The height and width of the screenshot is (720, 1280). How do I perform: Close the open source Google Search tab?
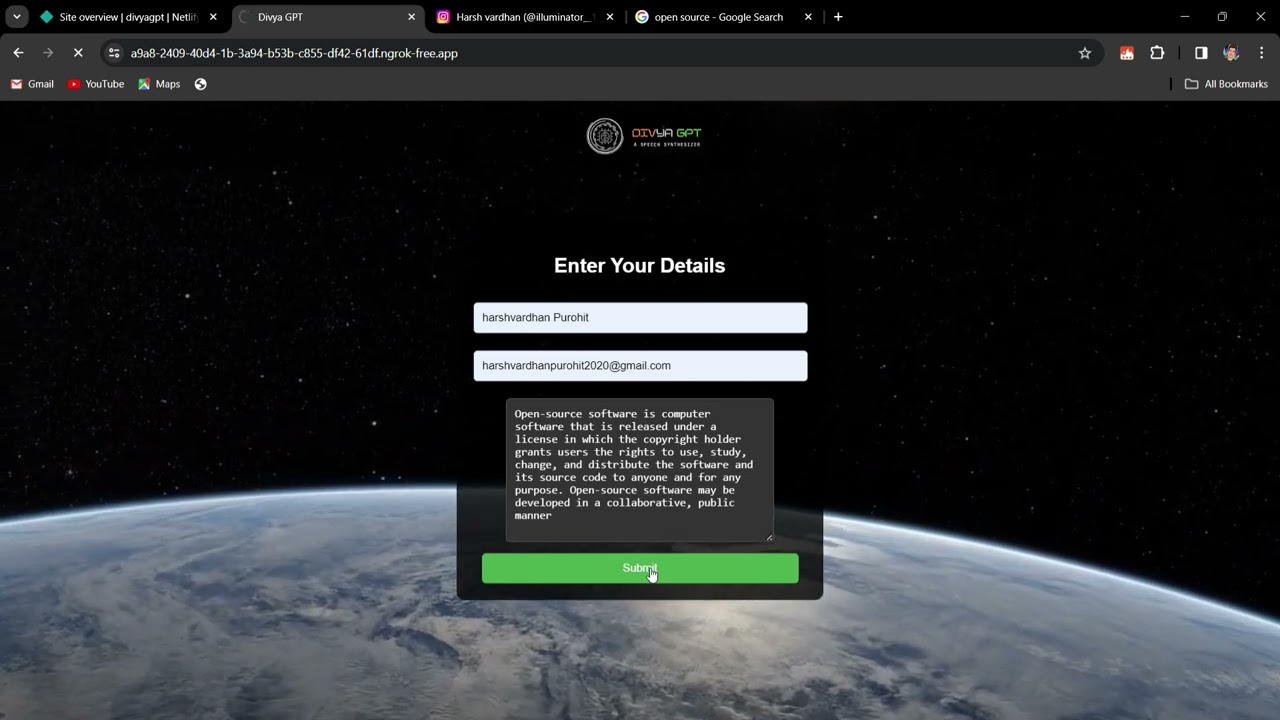pos(808,17)
